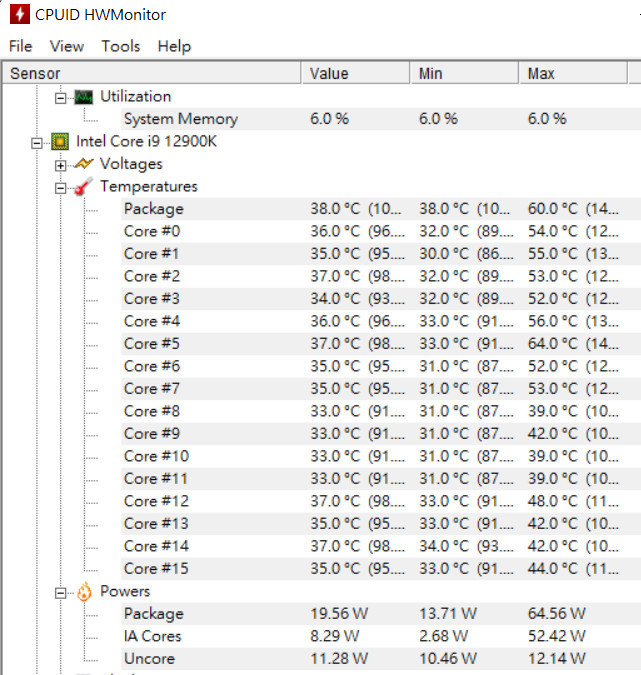Select the Core #9 row
641x675 pixels.
click(x=381, y=433)
